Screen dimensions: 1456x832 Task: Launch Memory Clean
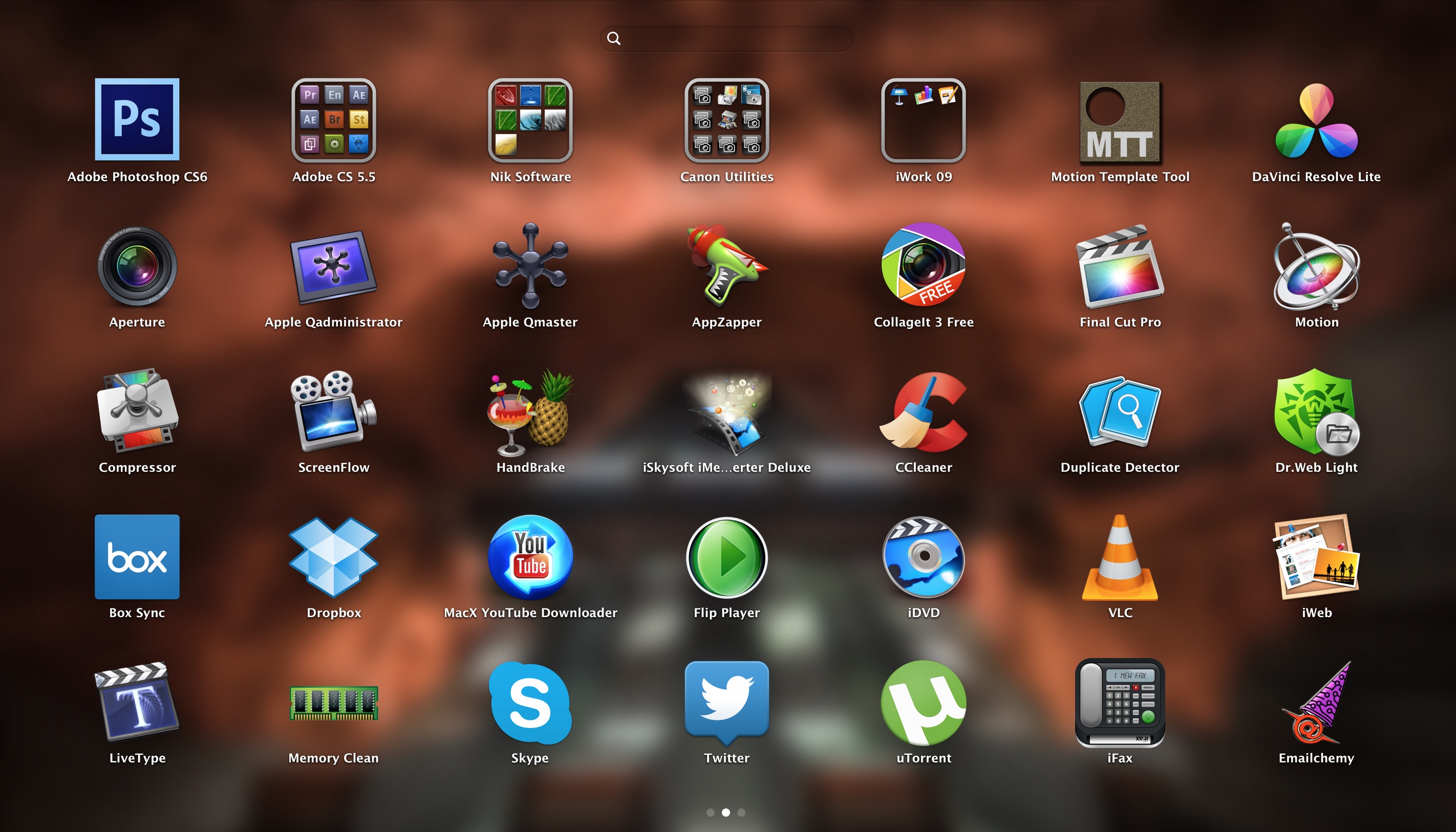tap(333, 703)
